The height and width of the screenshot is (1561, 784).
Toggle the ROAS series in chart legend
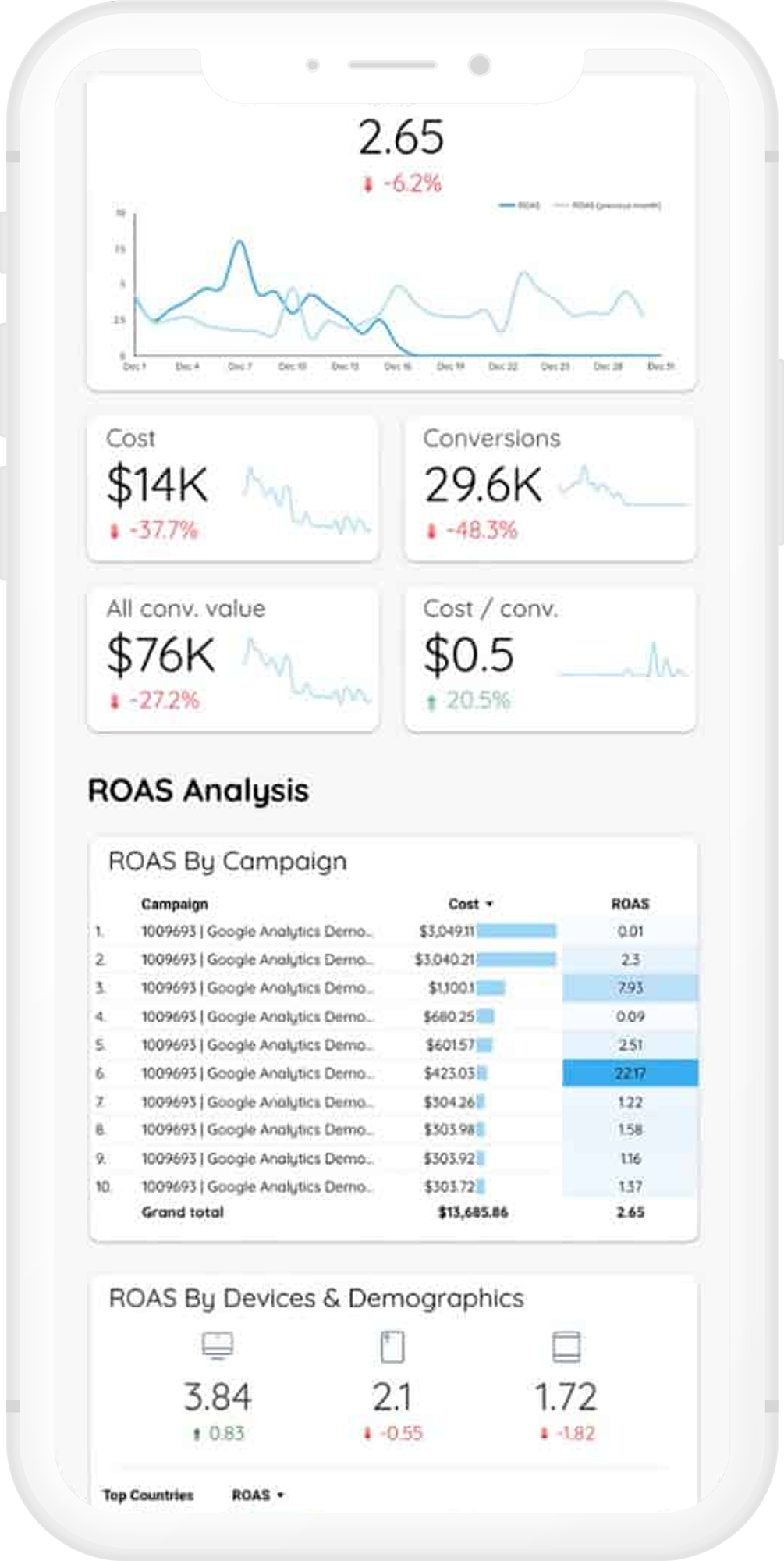520,206
